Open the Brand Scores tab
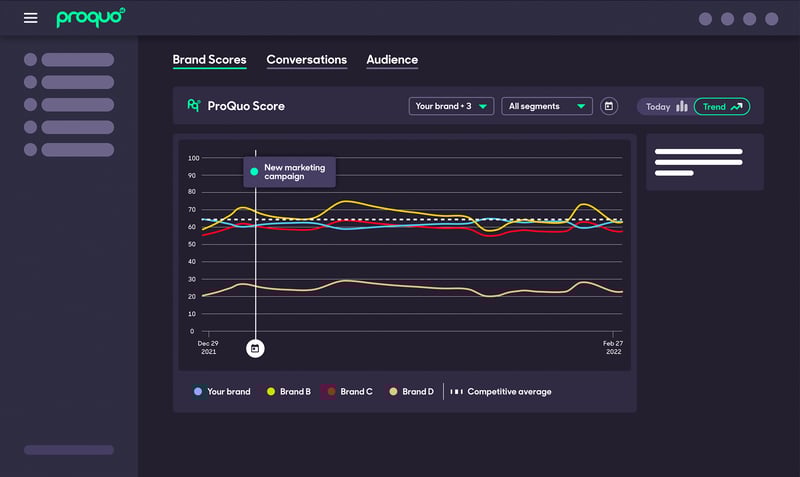 coord(209,60)
